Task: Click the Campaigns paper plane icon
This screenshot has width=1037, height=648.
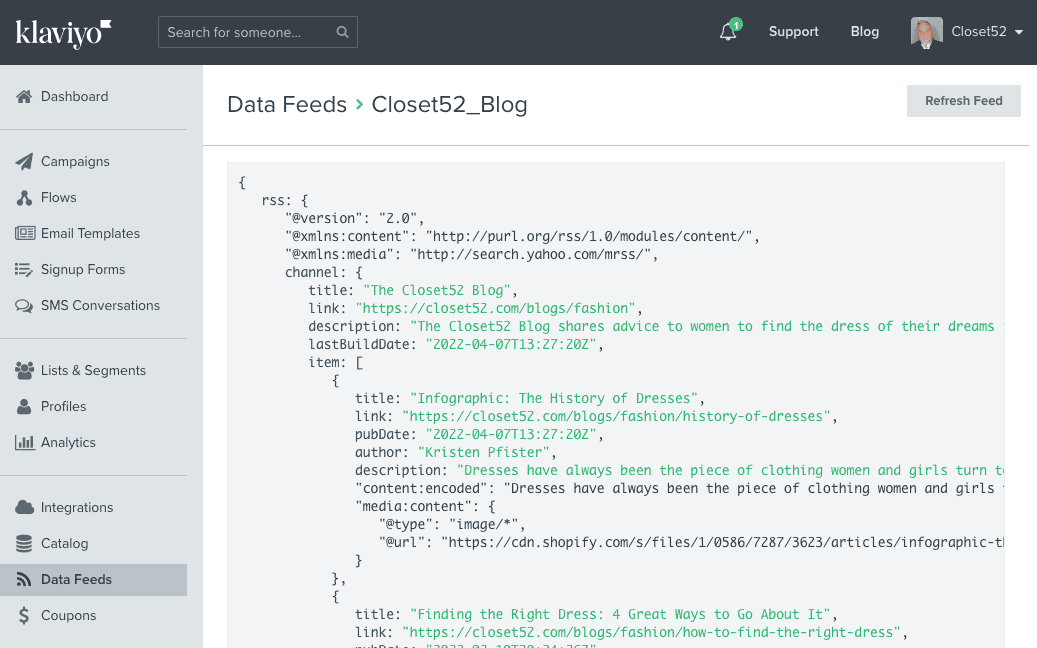Action: tap(24, 162)
